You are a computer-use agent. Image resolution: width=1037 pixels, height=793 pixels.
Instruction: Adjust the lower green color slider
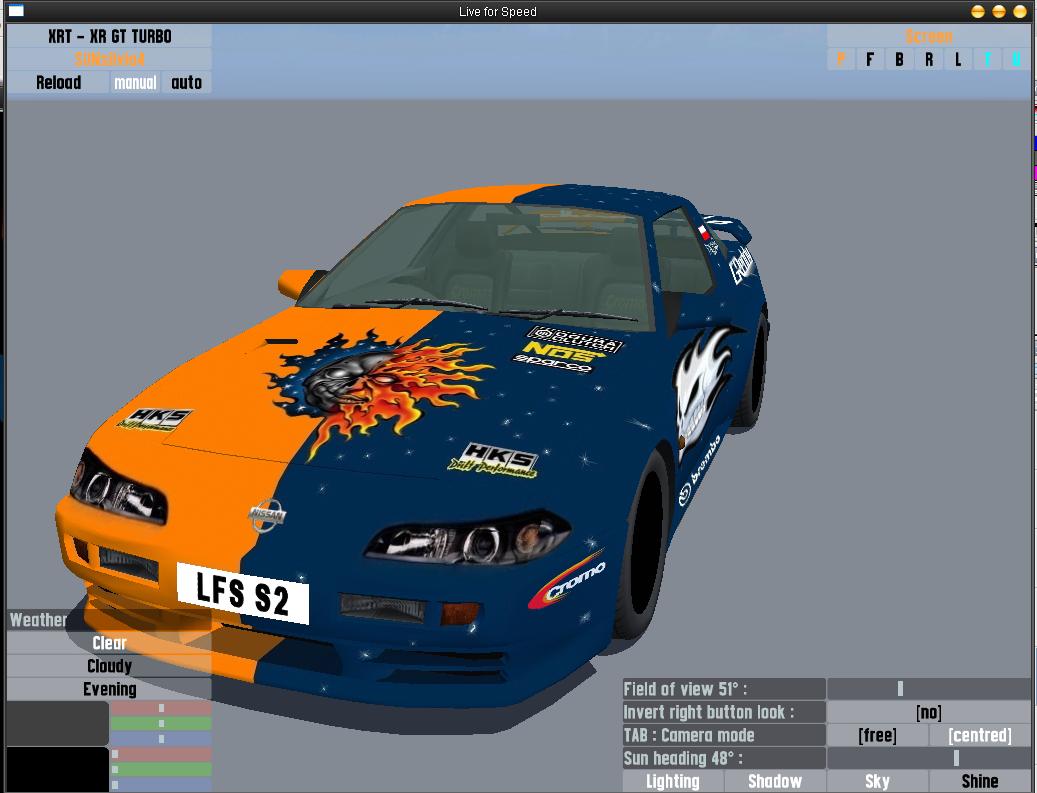[x=161, y=769]
